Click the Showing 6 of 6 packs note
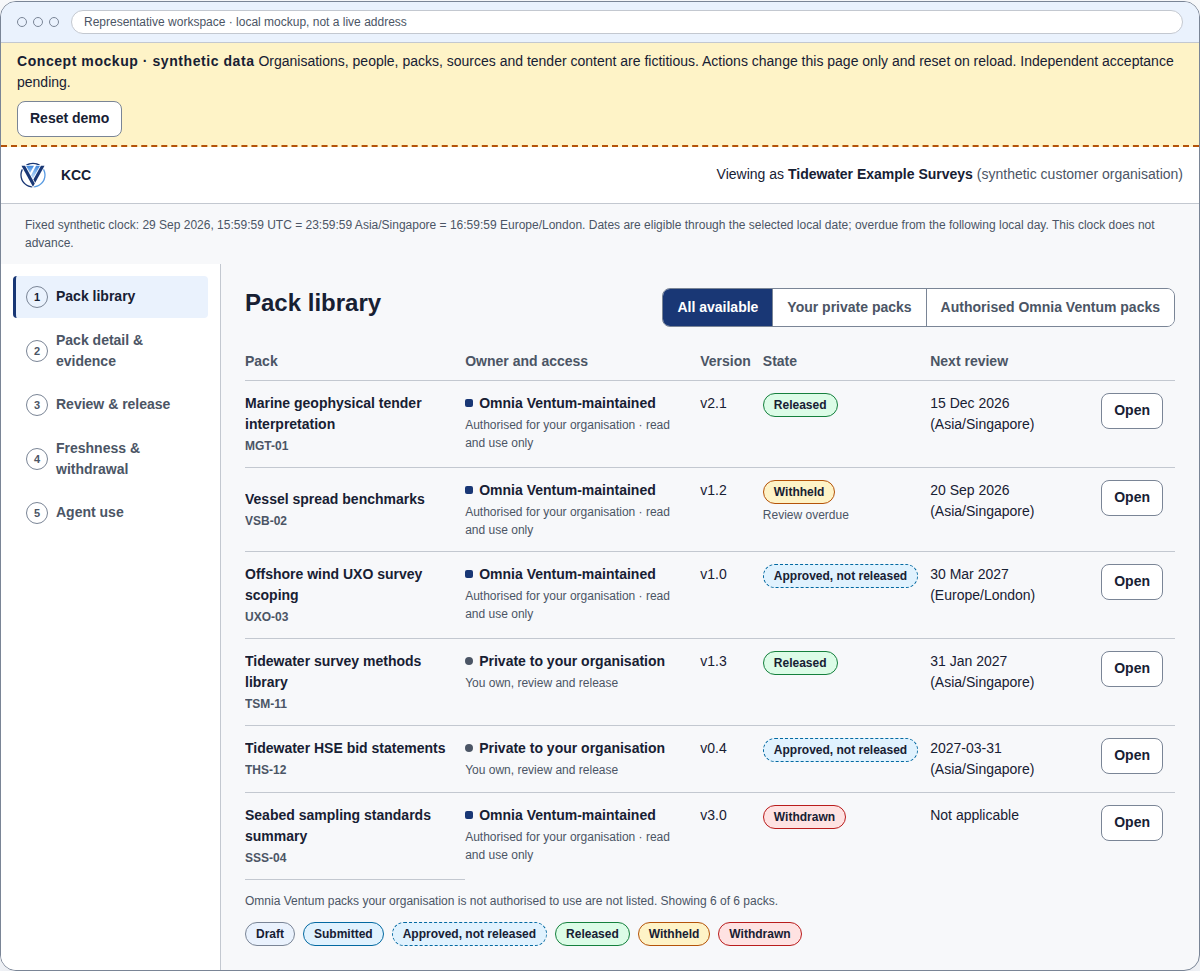This screenshot has height=971, width=1200. [x=708, y=901]
